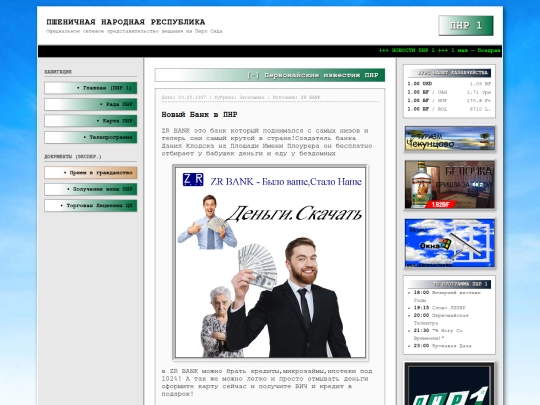Viewport: 540px width, 405px height.
Task: Click the ZR BANK logo in the ad
Action: 193,180
